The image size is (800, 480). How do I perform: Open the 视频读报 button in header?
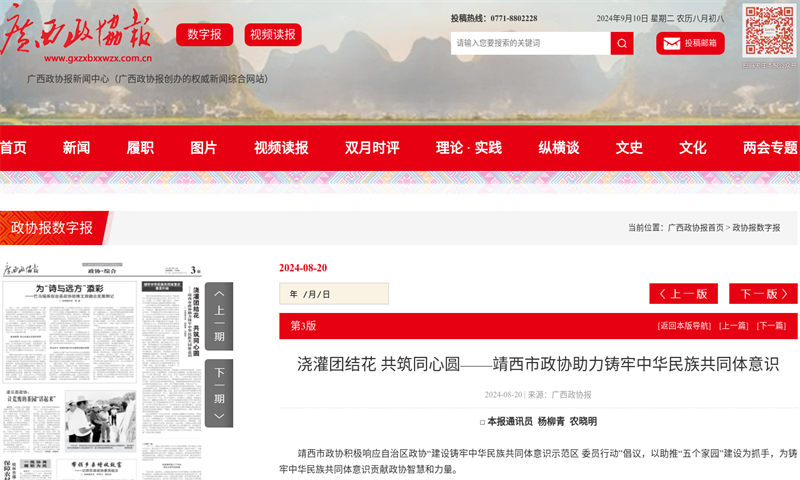point(273,35)
